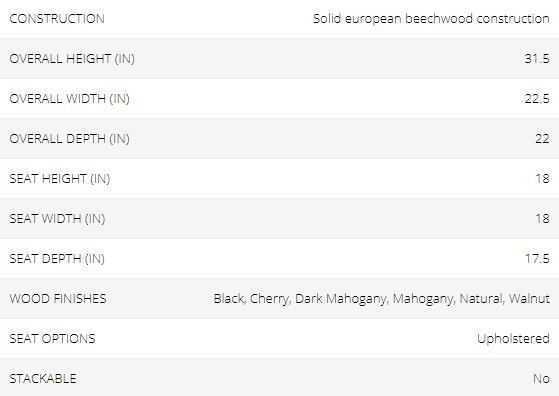The image size is (559, 396).
Task: Click the OVERALL HEIGHT (IN) label
Action: pyautogui.click(x=72, y=58)
